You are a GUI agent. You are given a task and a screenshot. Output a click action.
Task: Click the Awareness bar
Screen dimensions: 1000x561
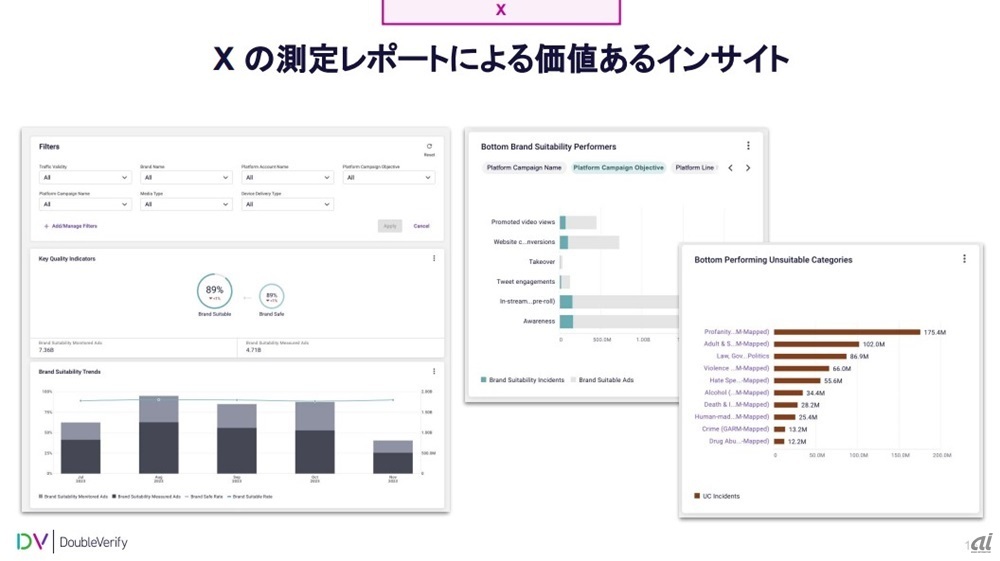coord(619,321)
